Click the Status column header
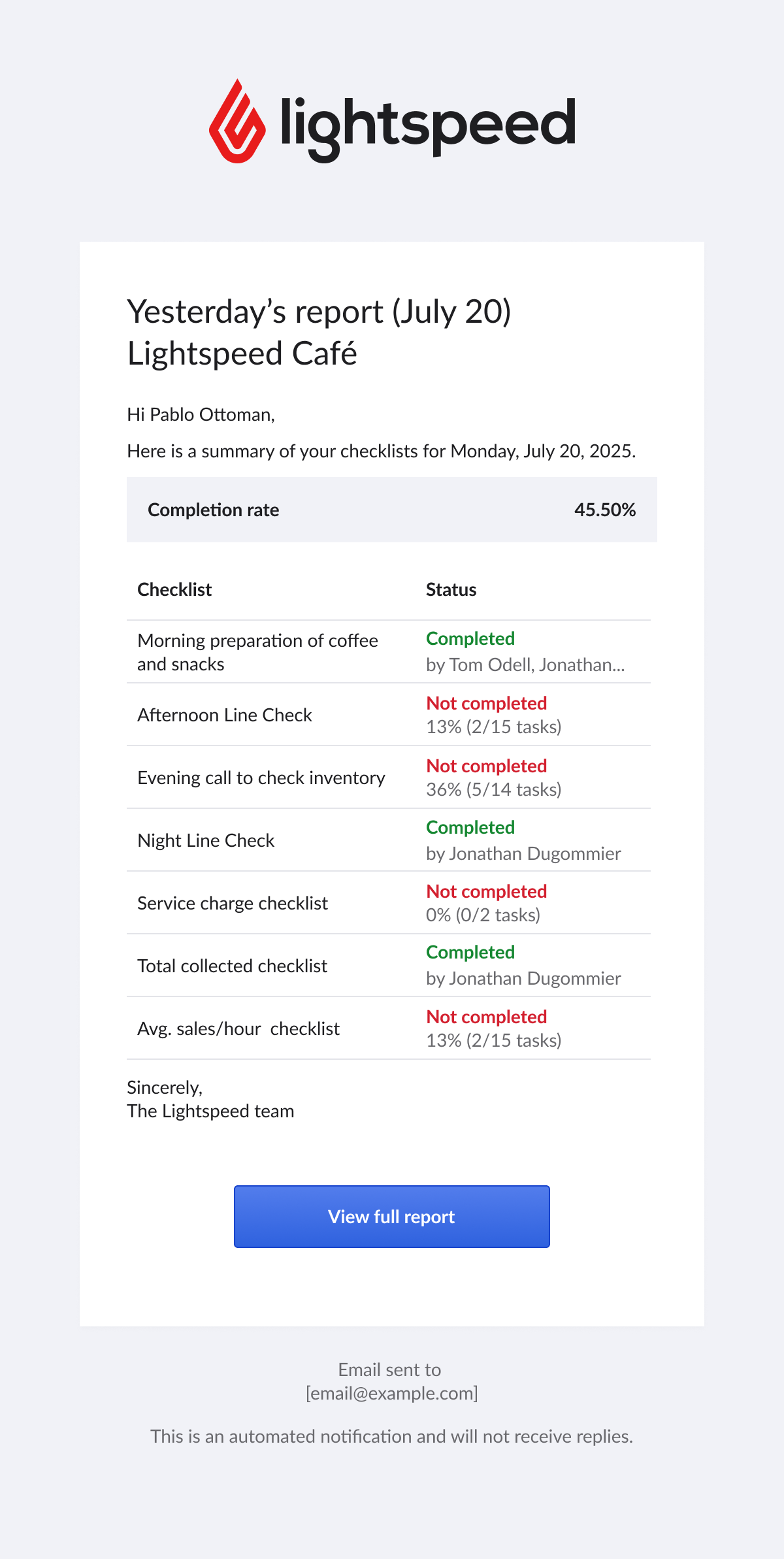The image size is (784, 1559). 451,589
